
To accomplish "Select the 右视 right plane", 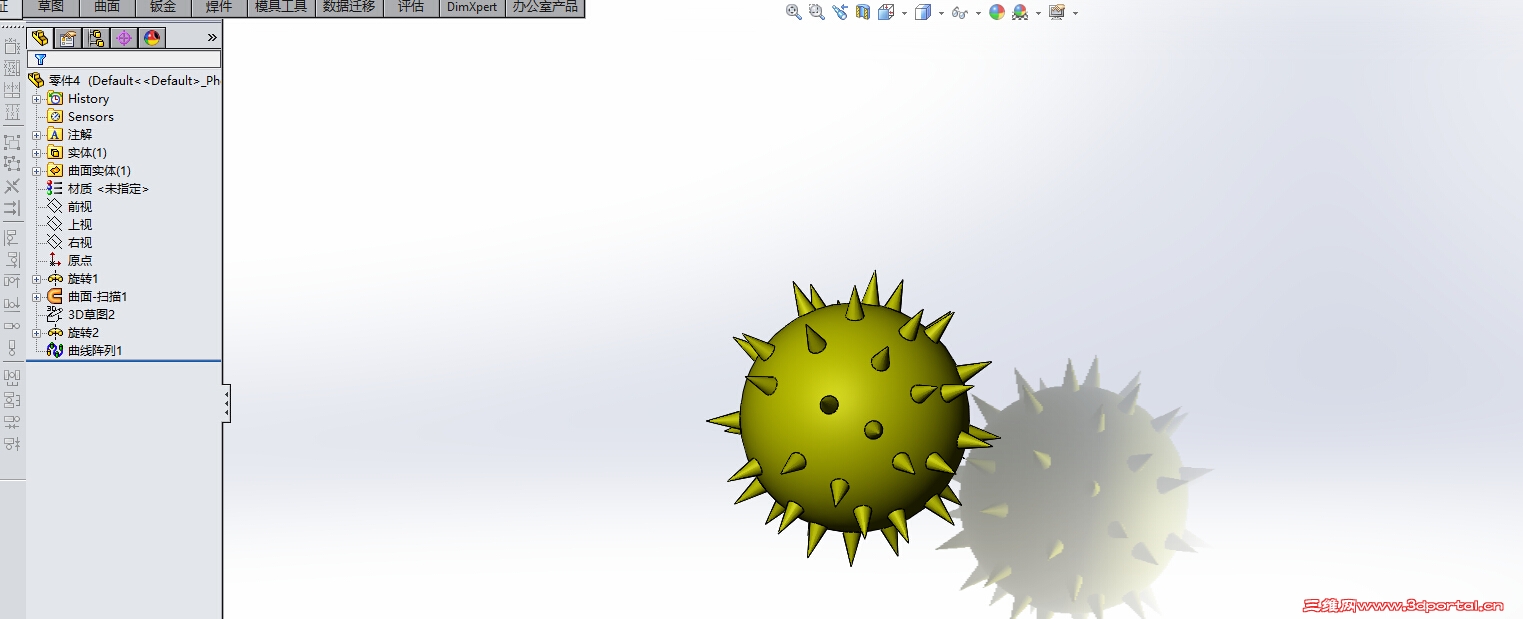I will (x=80, y=243).
